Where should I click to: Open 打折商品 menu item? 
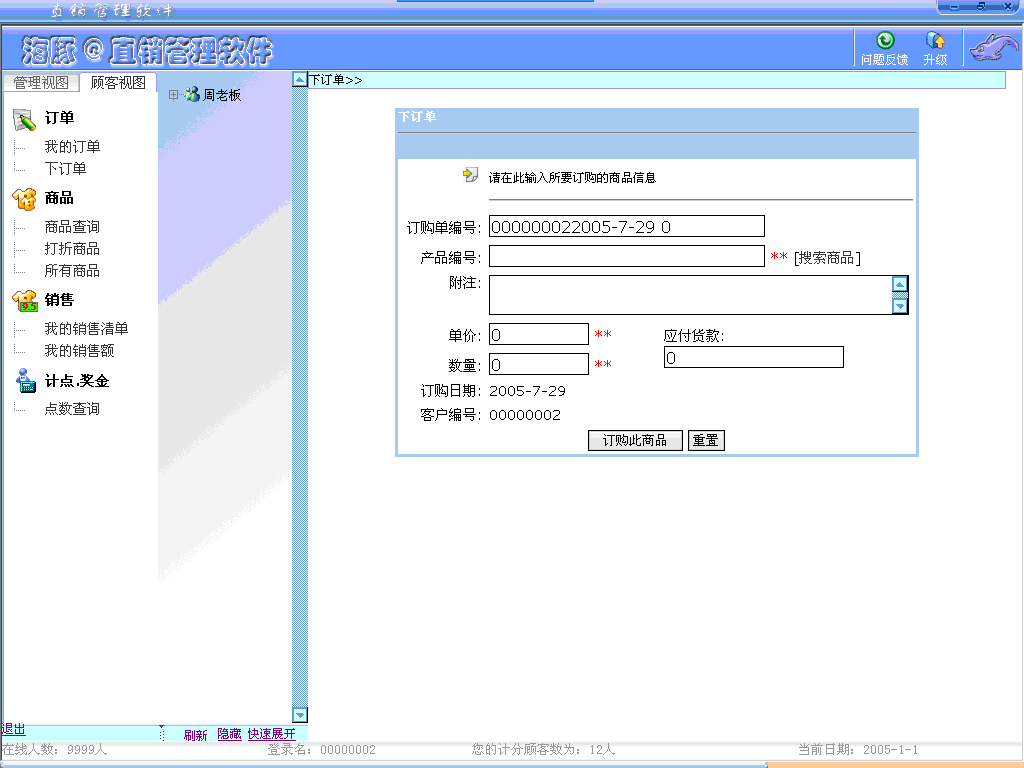click(x=72, y=249)
